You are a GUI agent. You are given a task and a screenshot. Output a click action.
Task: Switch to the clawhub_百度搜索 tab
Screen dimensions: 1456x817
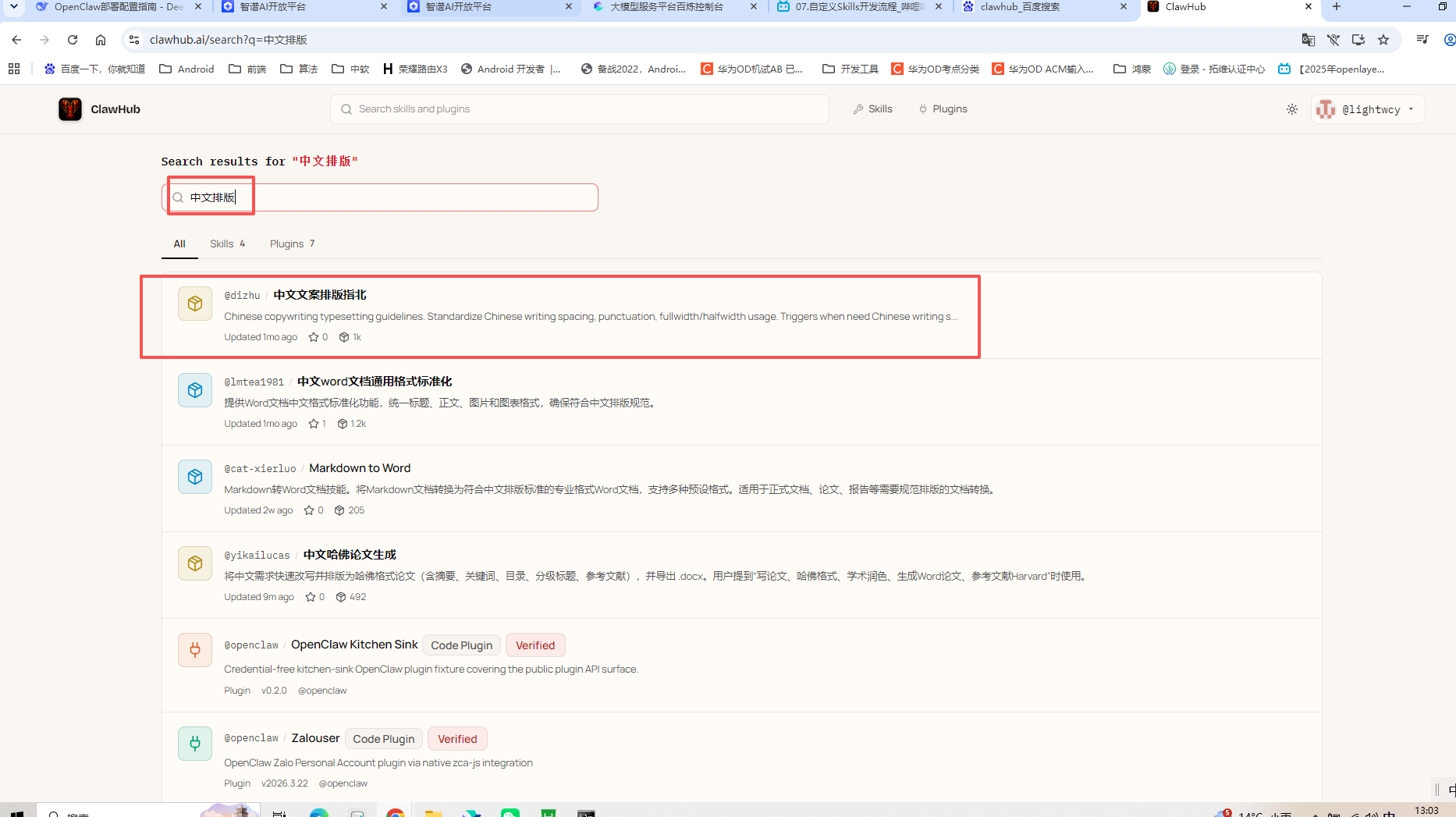coord(1047,6)
